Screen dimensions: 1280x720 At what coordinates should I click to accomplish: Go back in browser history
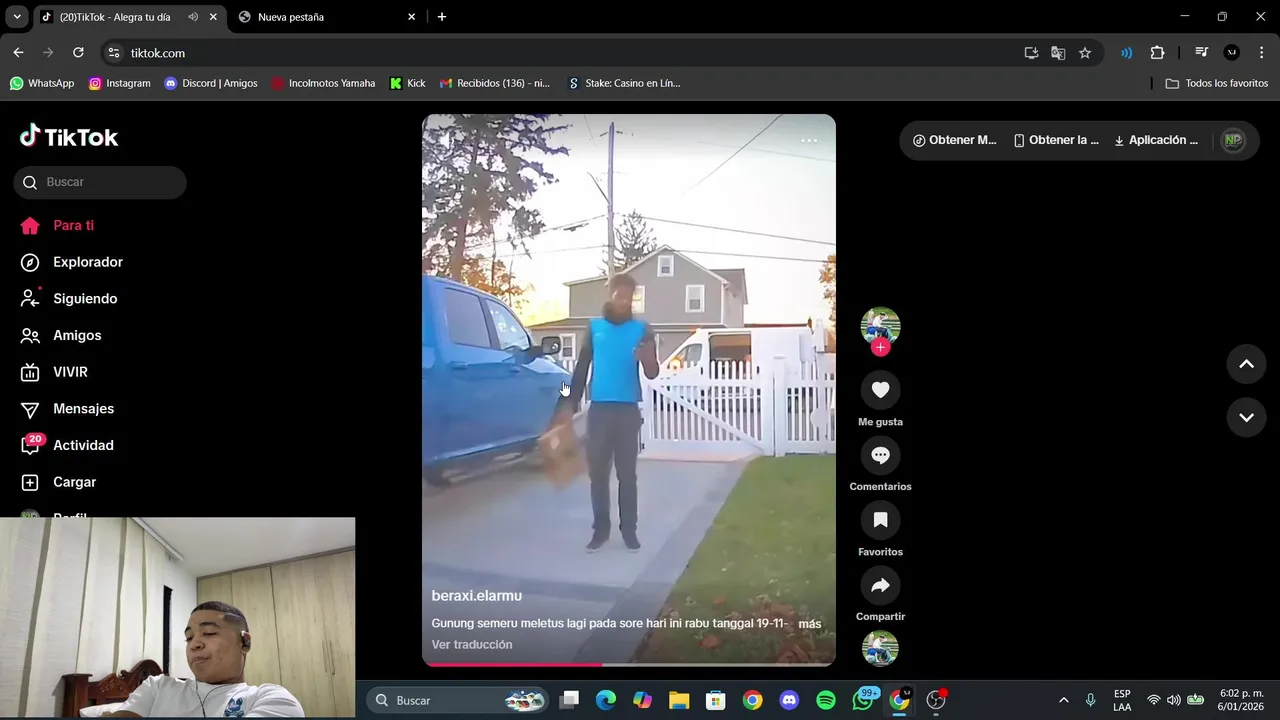18,53
